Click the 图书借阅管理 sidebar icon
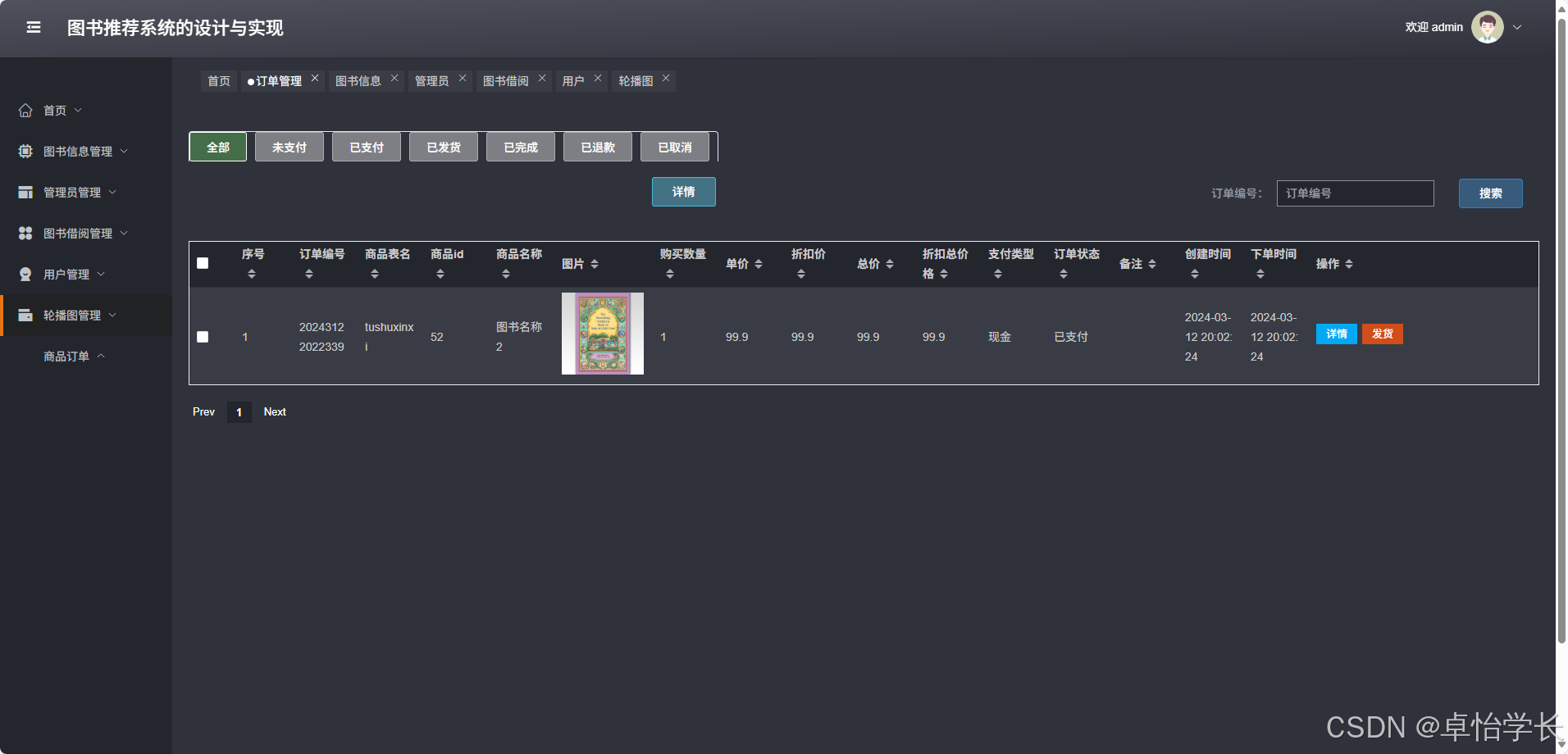This screenshot has height=754, width=1568. (25, 233)
